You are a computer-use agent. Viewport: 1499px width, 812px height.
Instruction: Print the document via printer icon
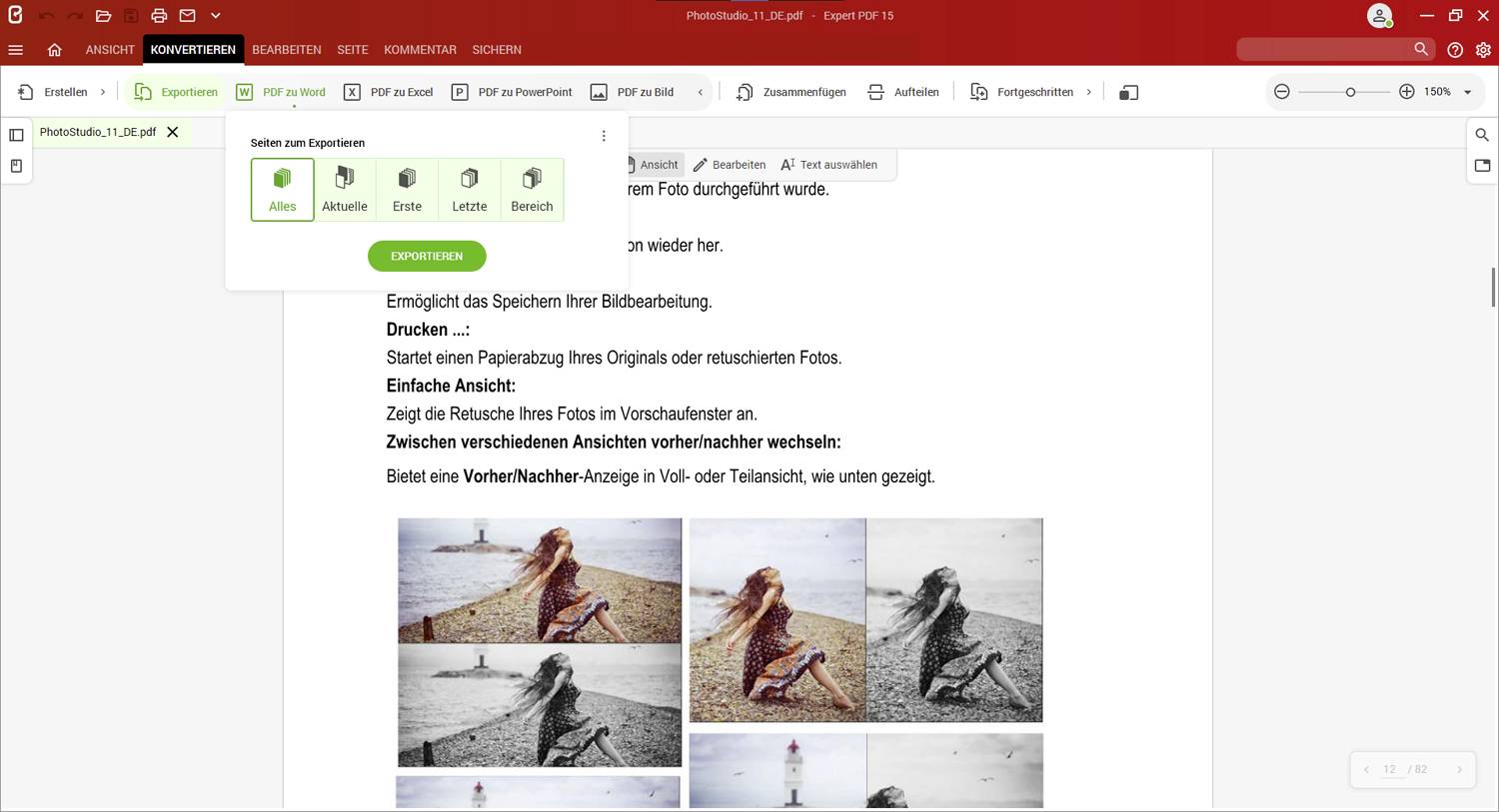[x=158, y=15]
